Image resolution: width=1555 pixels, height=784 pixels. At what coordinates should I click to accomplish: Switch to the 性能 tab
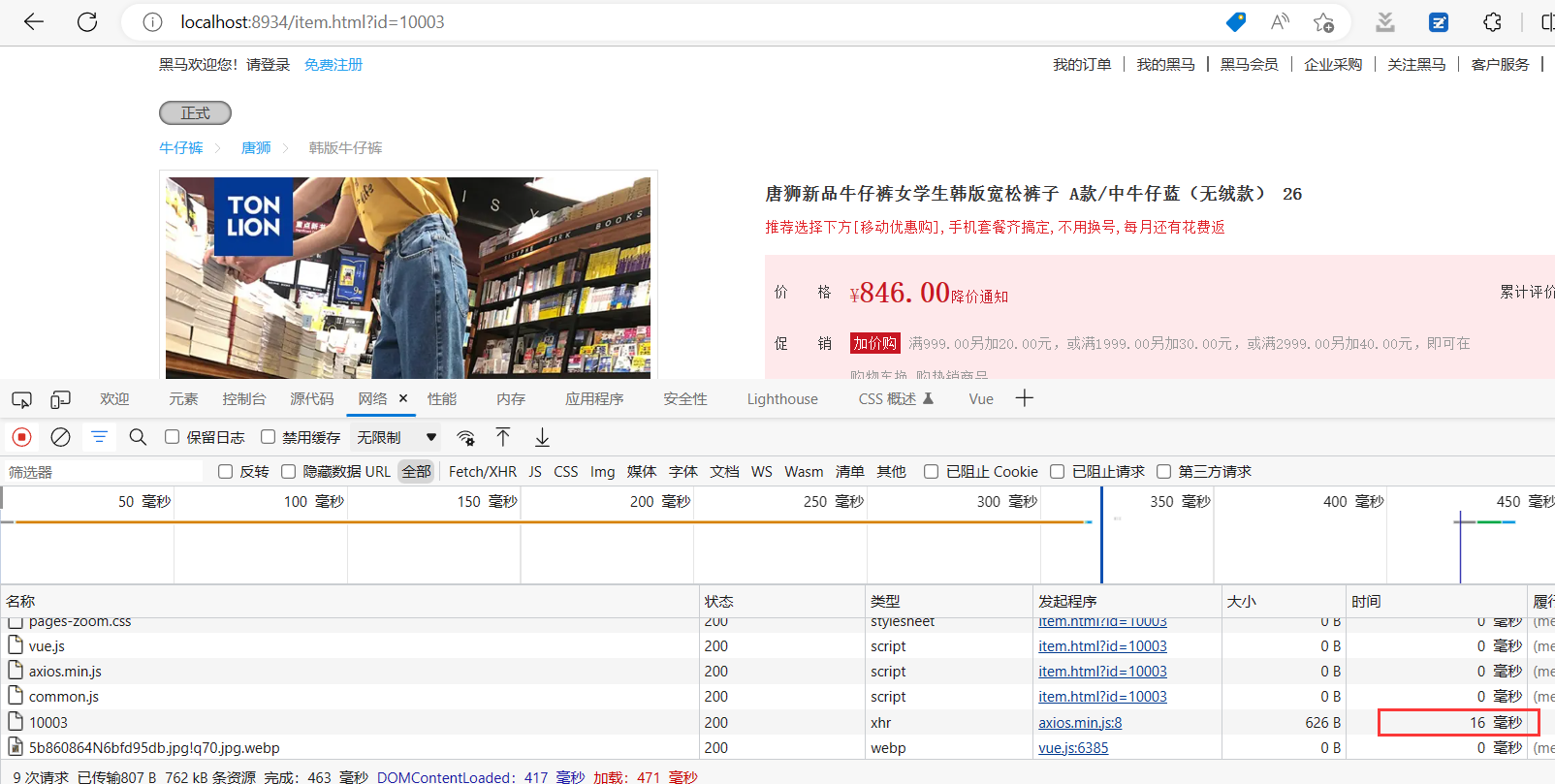point(442,398)
